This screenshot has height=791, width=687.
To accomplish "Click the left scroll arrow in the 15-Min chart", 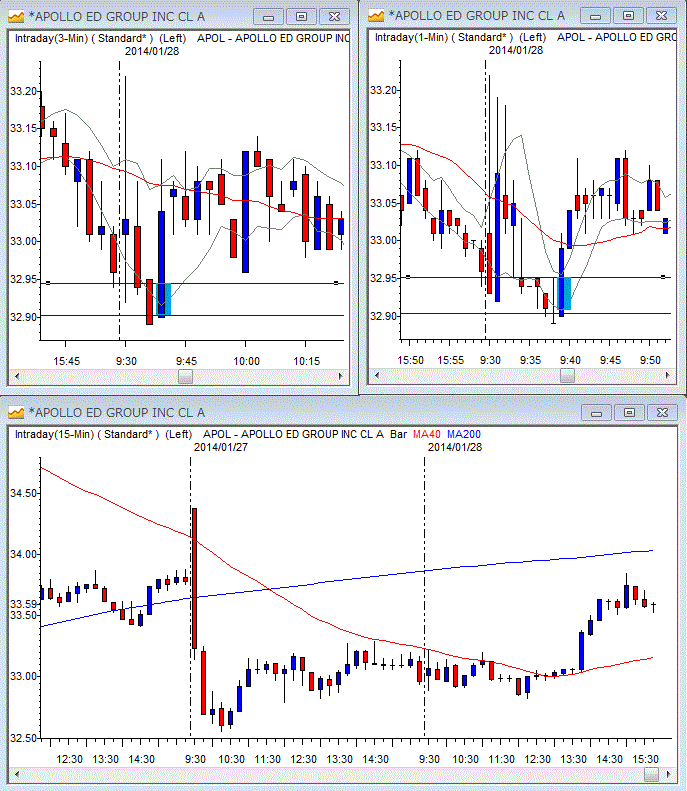I will (17, 774).
